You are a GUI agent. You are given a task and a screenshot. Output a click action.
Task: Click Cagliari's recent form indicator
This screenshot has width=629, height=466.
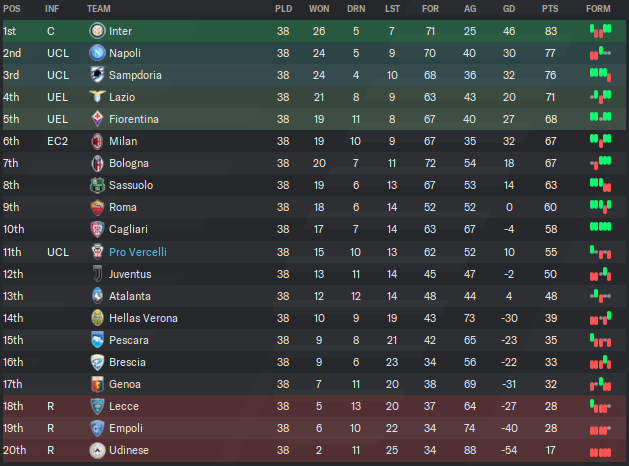coord(601,227)
